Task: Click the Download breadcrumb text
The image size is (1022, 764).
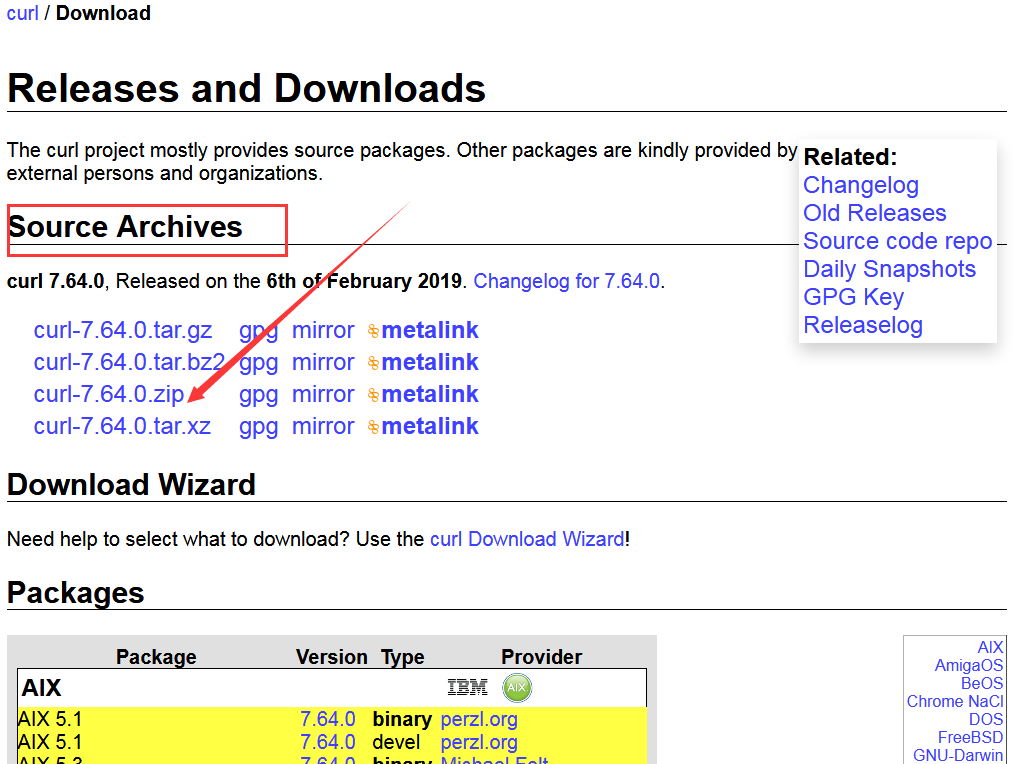Action: pos(103,12)
